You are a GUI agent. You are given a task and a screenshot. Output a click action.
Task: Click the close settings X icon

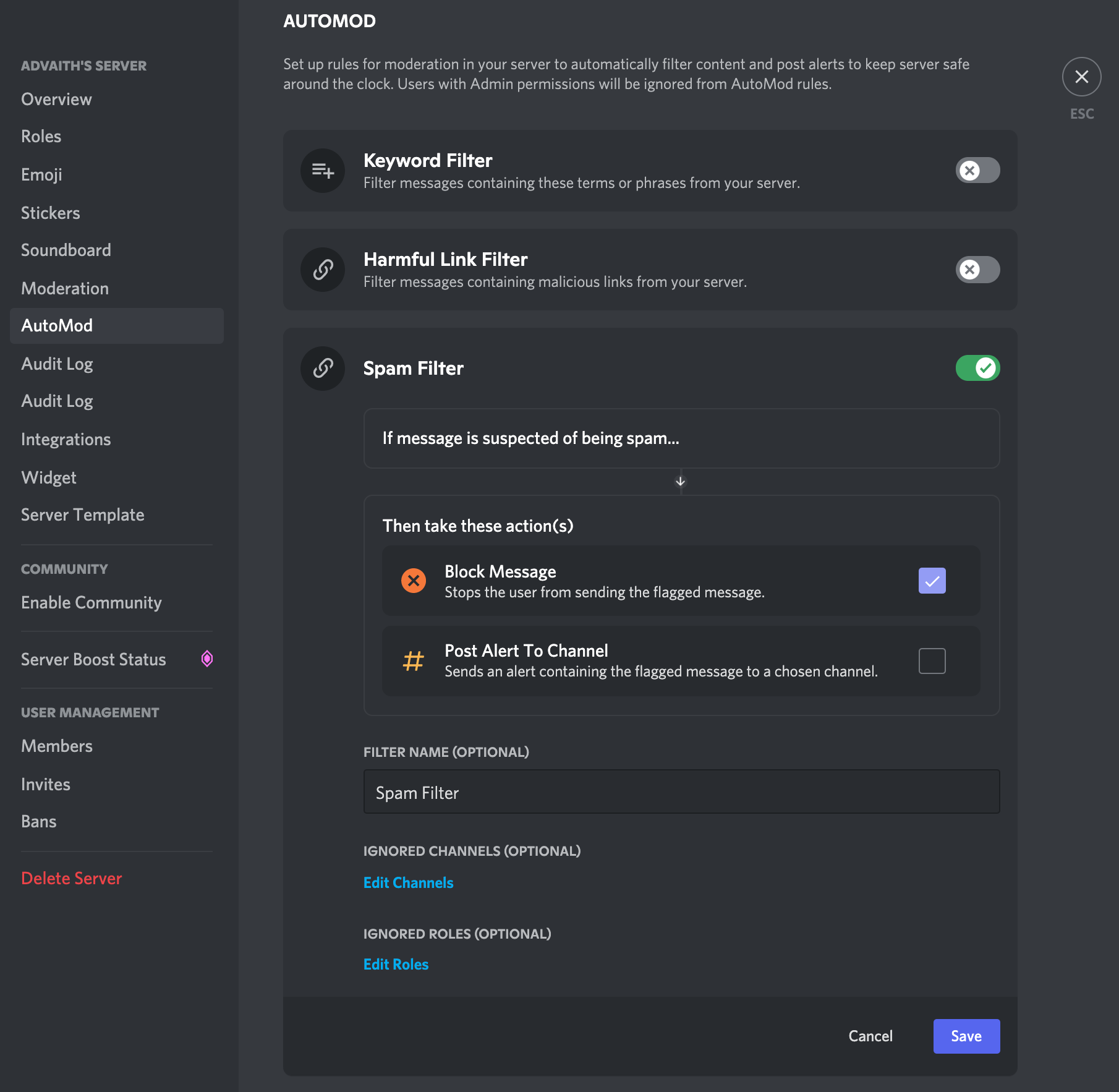(1081, 77)
